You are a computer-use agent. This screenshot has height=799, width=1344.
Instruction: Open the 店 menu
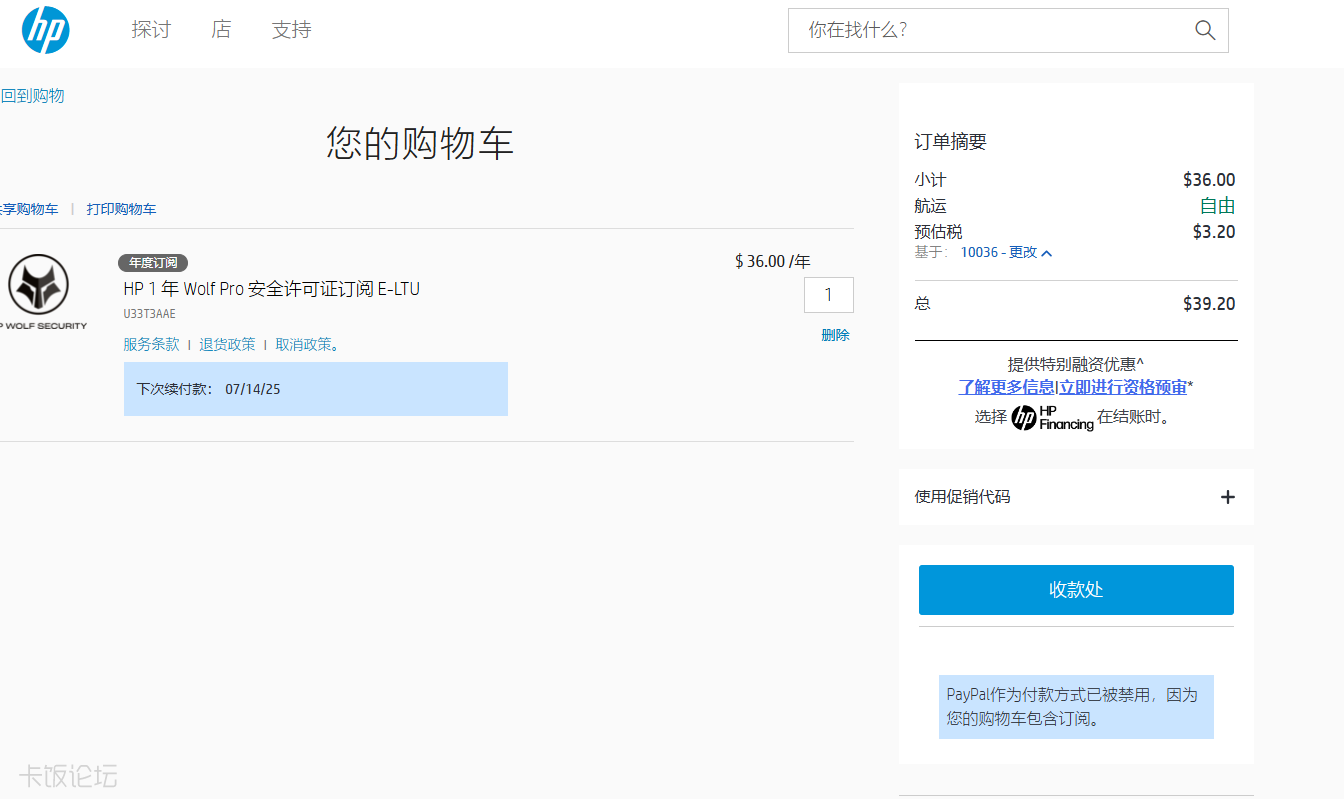221,30
